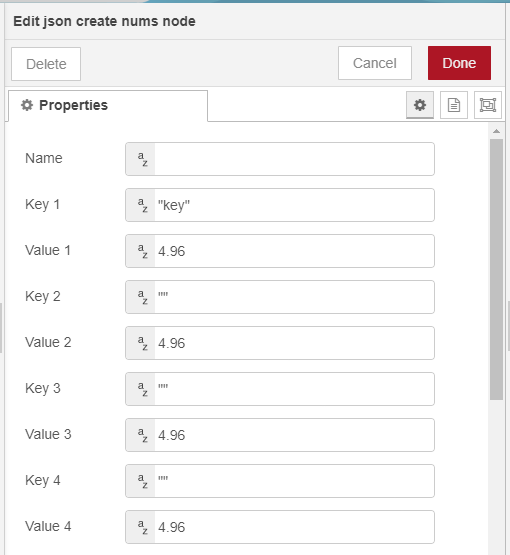This screenshot has height=555, width=510.
Task: Change type icon for Key 4 field
Action: click(x=141, y=481)
